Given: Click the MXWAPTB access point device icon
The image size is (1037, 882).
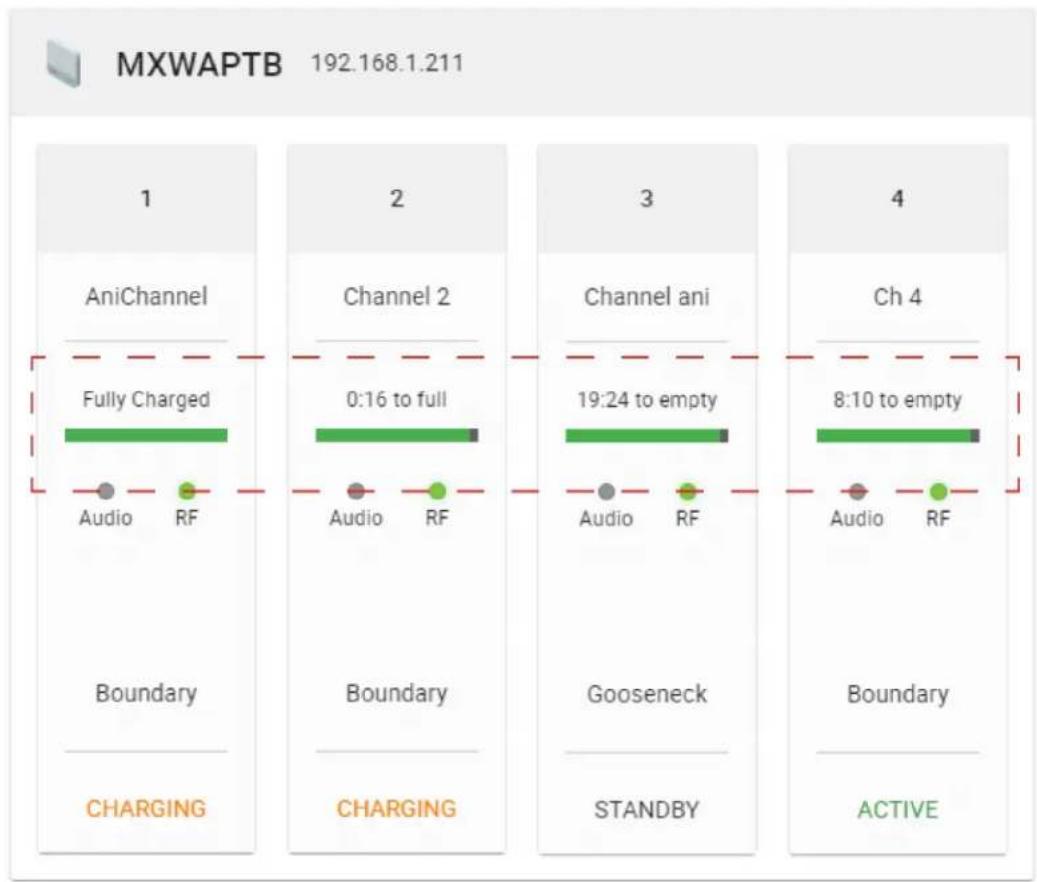Looking at the screenshot, I should (x=63, y=63).
